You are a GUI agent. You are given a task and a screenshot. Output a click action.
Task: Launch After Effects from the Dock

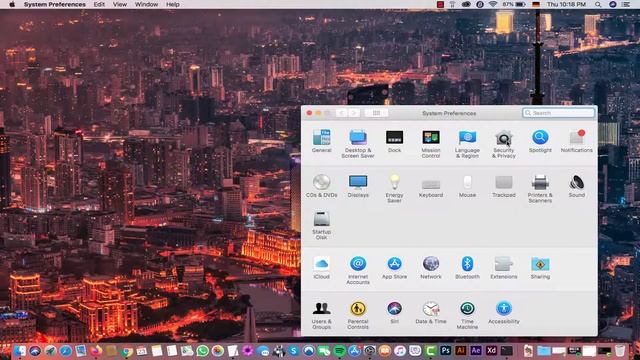coord(476,351)
